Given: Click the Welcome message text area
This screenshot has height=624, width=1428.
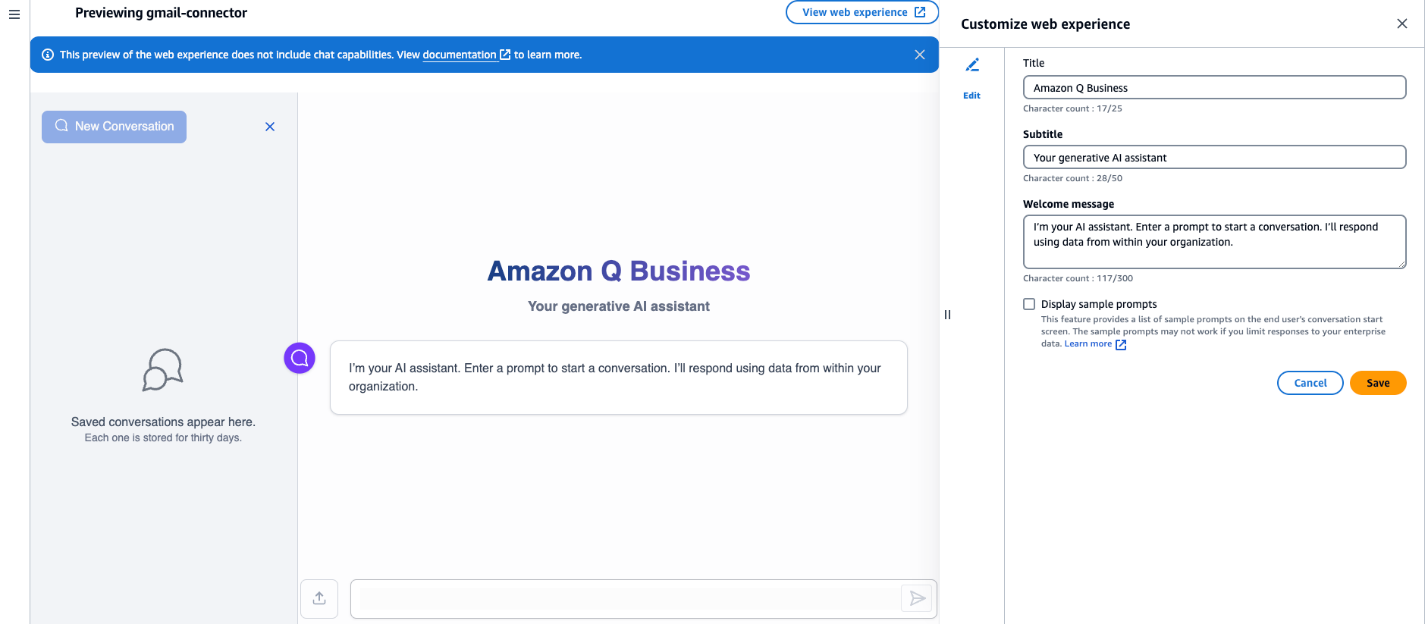Looking at the screenshot, I should click(x=1215, y=242).
